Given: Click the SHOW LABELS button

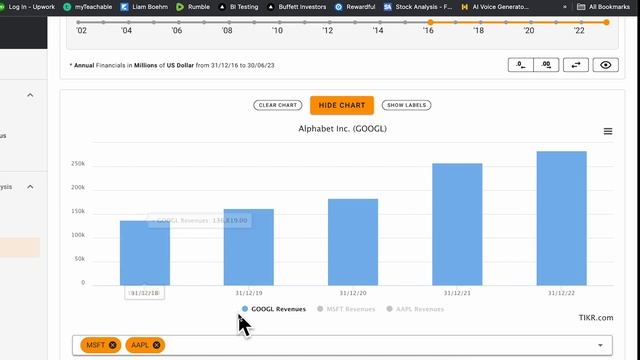Looking at the screenshot, I should 407,105.
